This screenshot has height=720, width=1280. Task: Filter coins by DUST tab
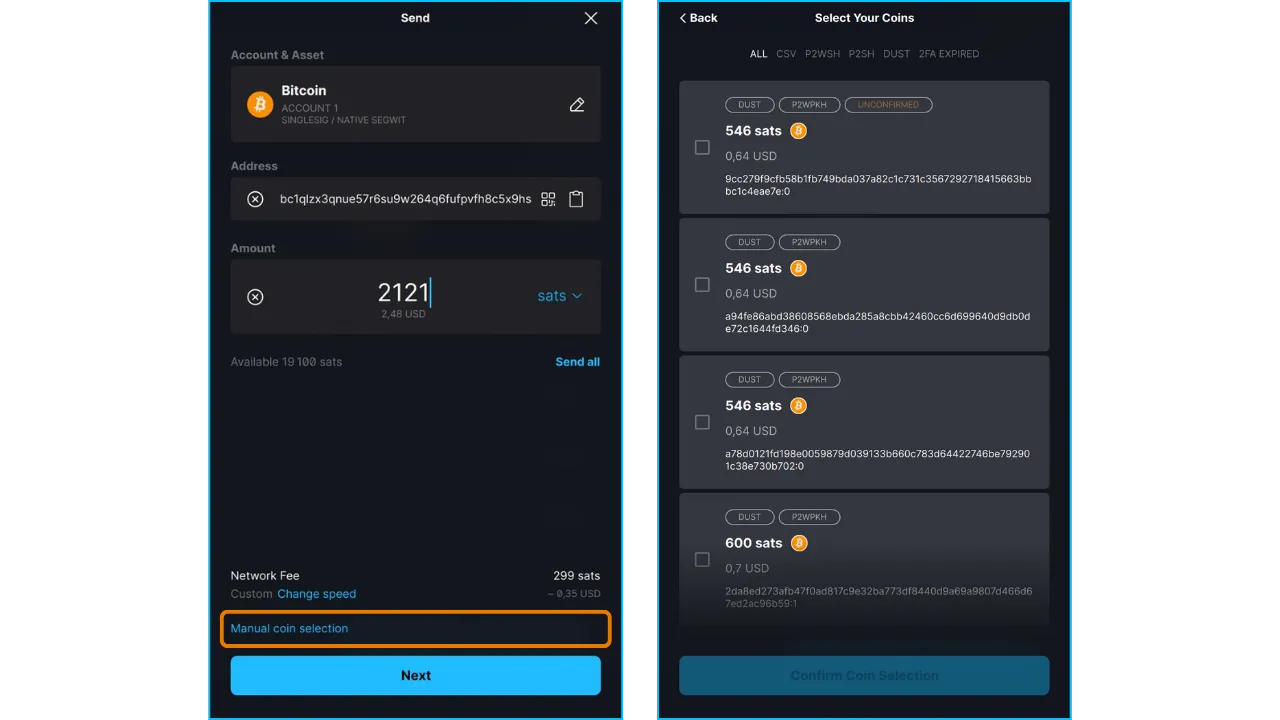[x=896, y=54]
